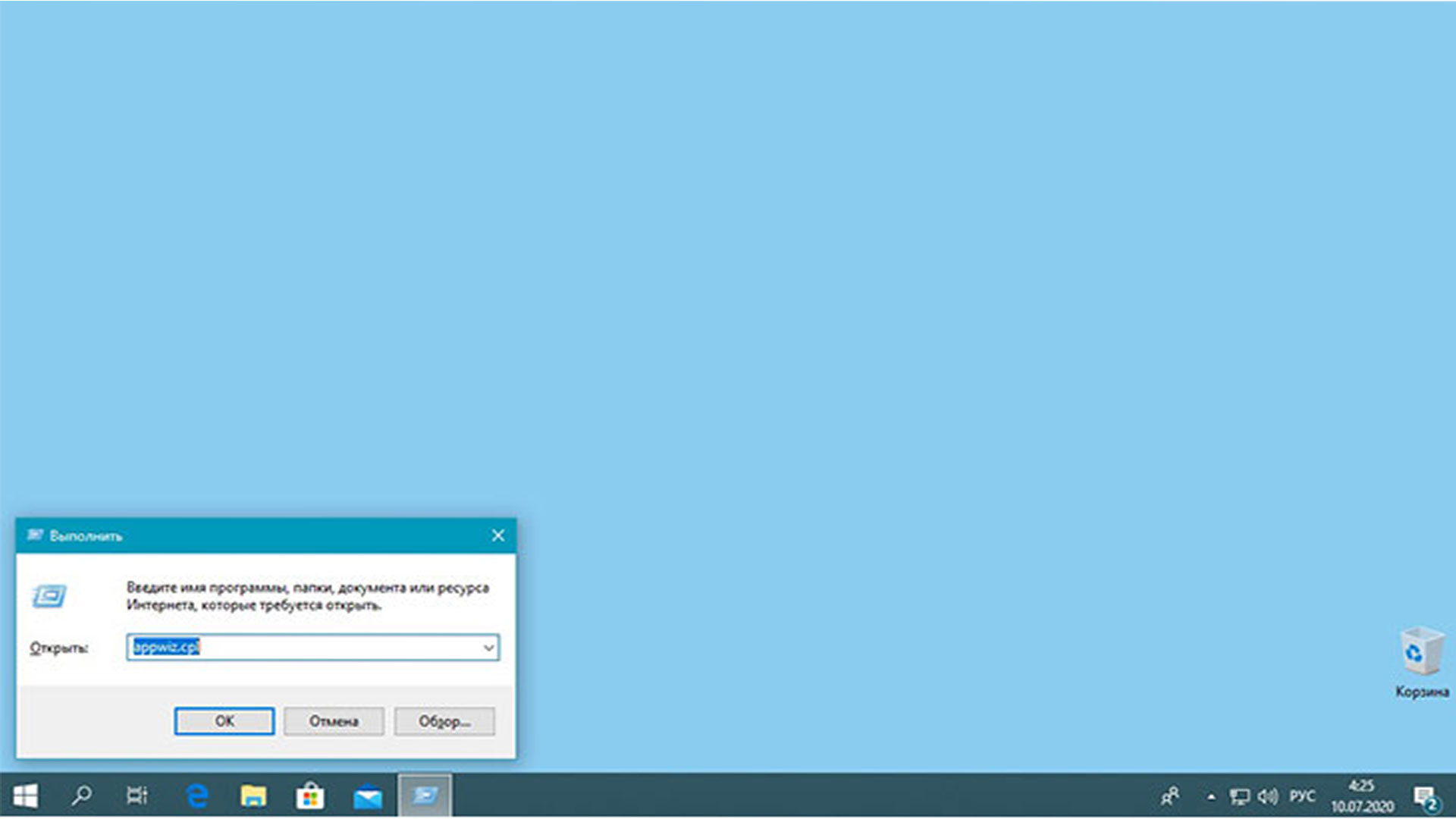Open the network status tray icon

pyautogui.click(x=1239, y=796)
